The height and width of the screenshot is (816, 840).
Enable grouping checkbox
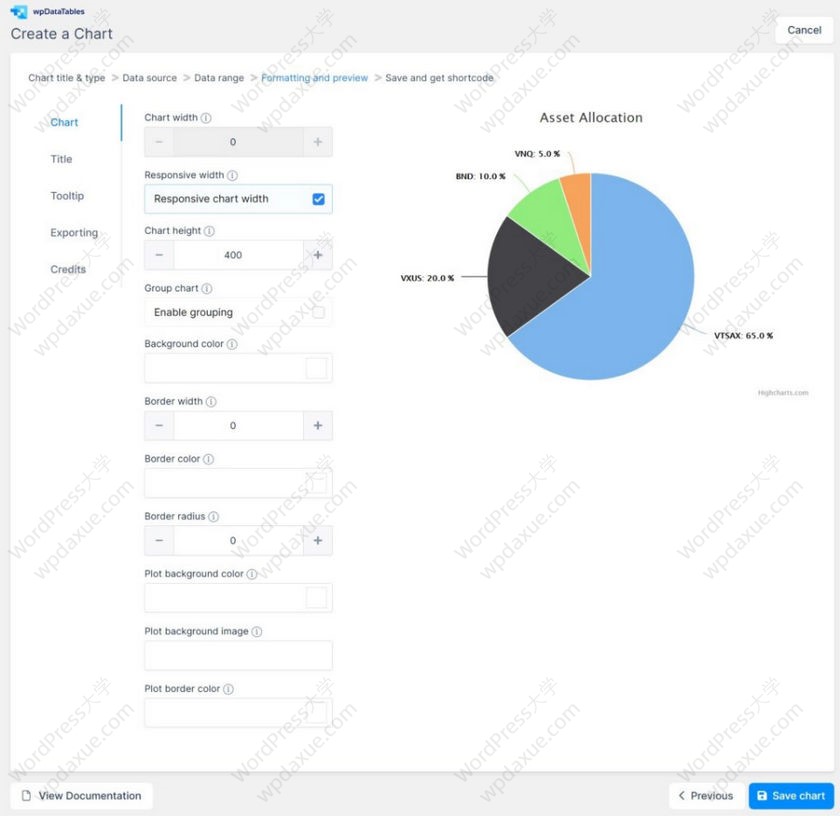(x=318, y=312)
